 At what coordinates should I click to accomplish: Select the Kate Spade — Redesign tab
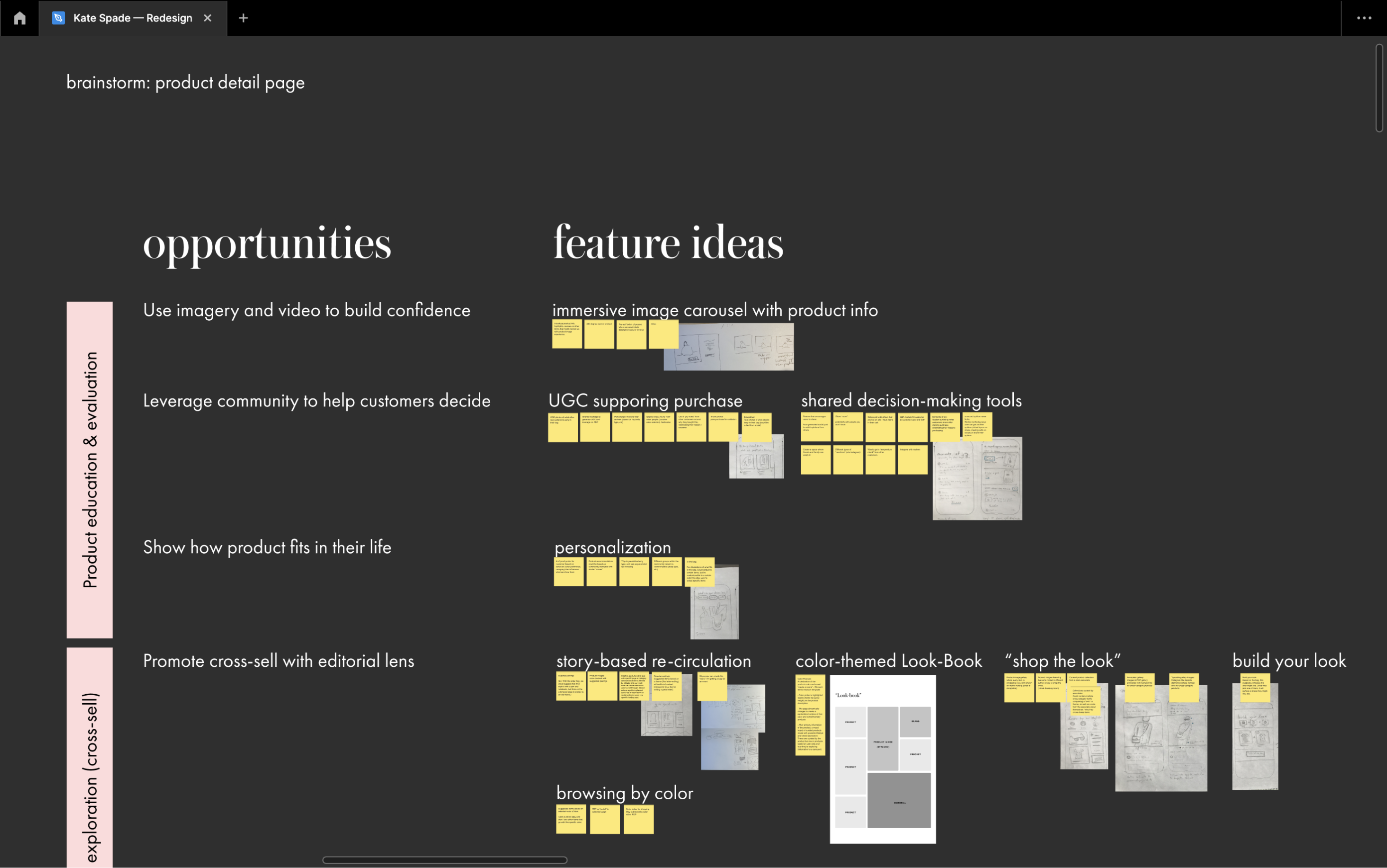[133, 18]
